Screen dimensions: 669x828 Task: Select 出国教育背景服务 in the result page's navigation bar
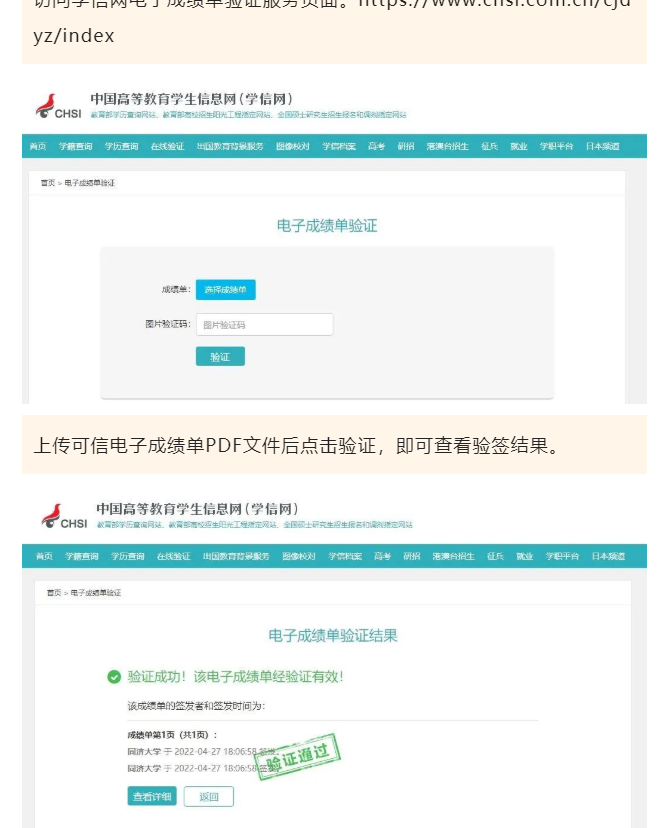coord(236,556)
